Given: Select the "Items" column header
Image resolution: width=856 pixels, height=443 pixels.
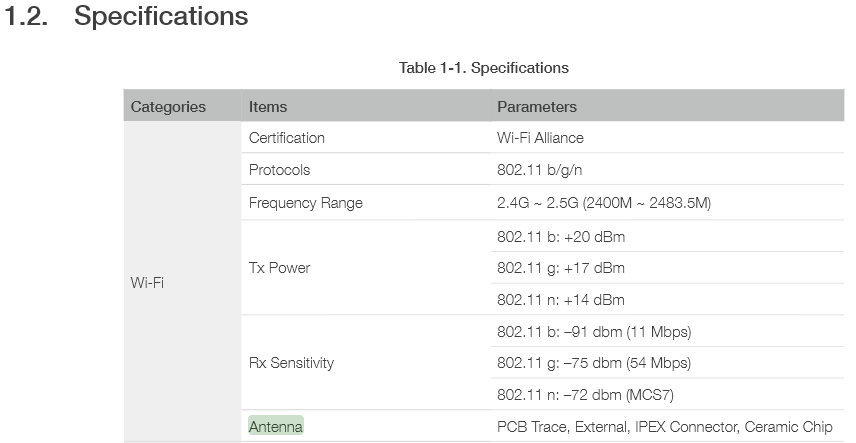Looking at the screenshot, I should coord(268,107).
